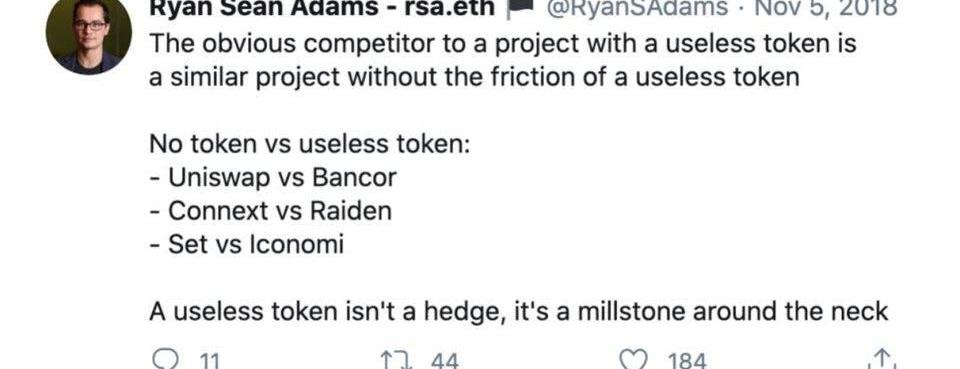Click the reply speech bubble icon
Viewport: 960px width, 369px height.
click(164, 361)
